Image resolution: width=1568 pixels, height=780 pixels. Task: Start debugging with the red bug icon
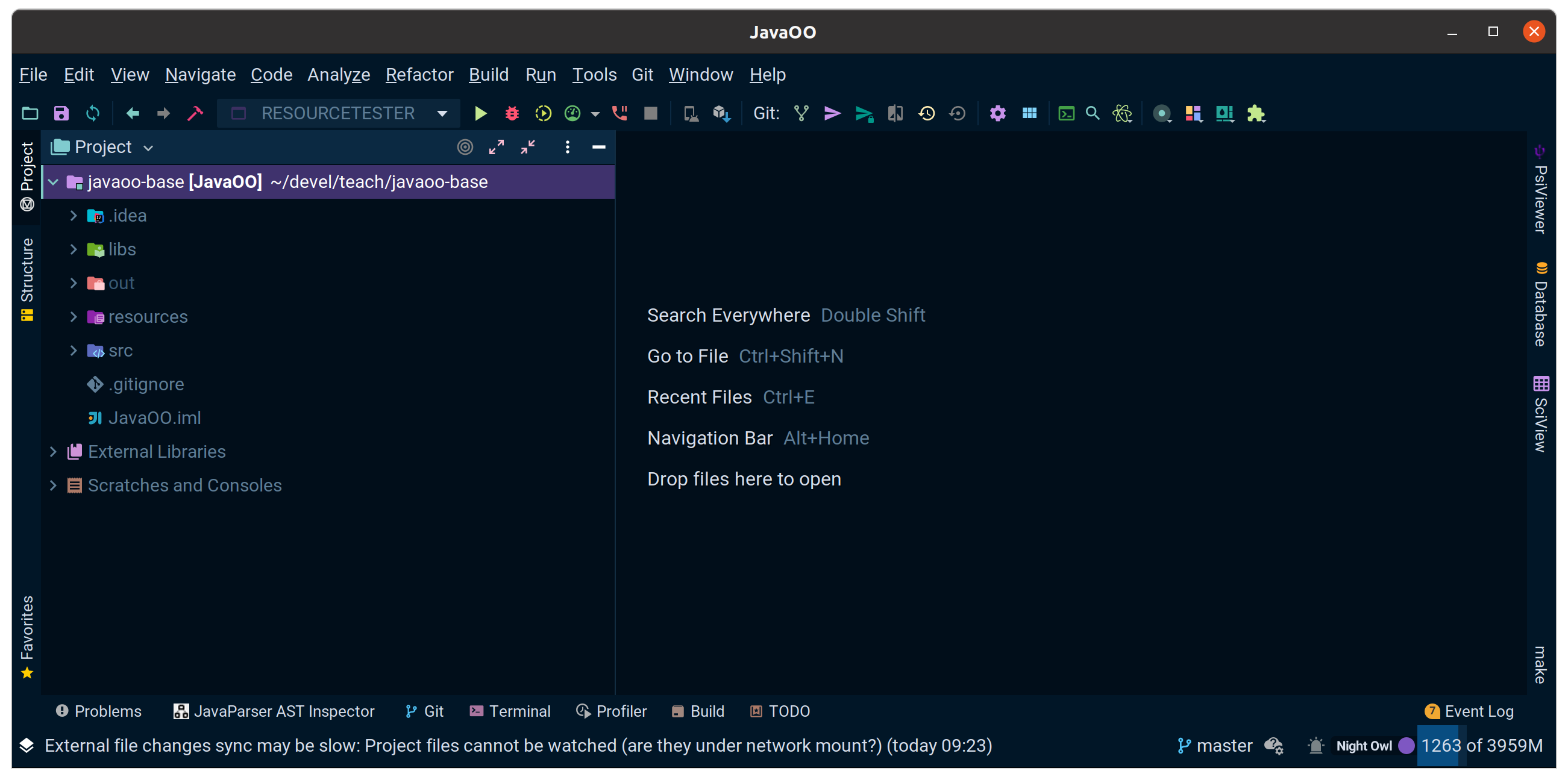pyautogui.click(x=512, y=114)
